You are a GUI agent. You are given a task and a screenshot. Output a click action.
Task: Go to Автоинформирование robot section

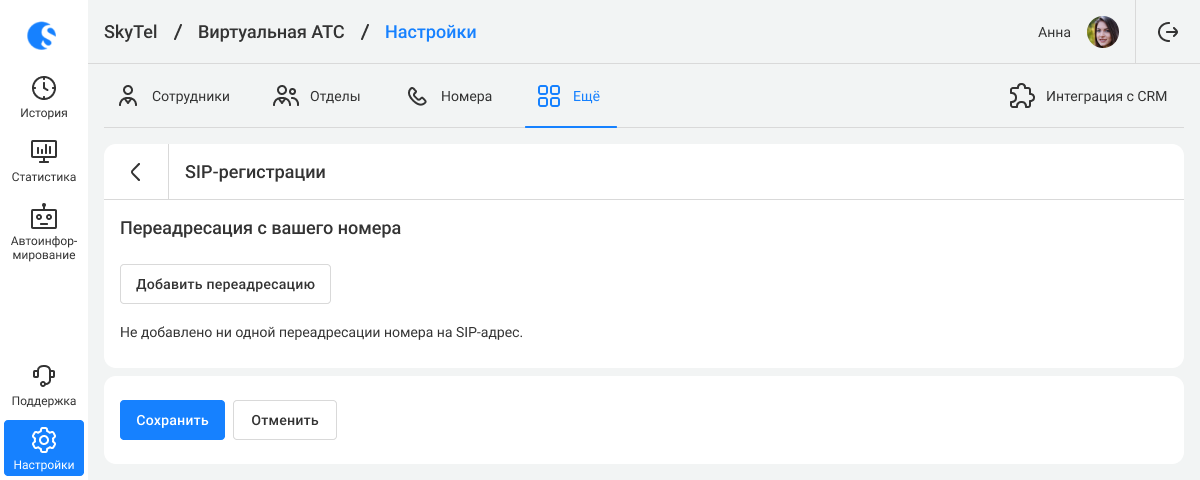coord(44,233)
